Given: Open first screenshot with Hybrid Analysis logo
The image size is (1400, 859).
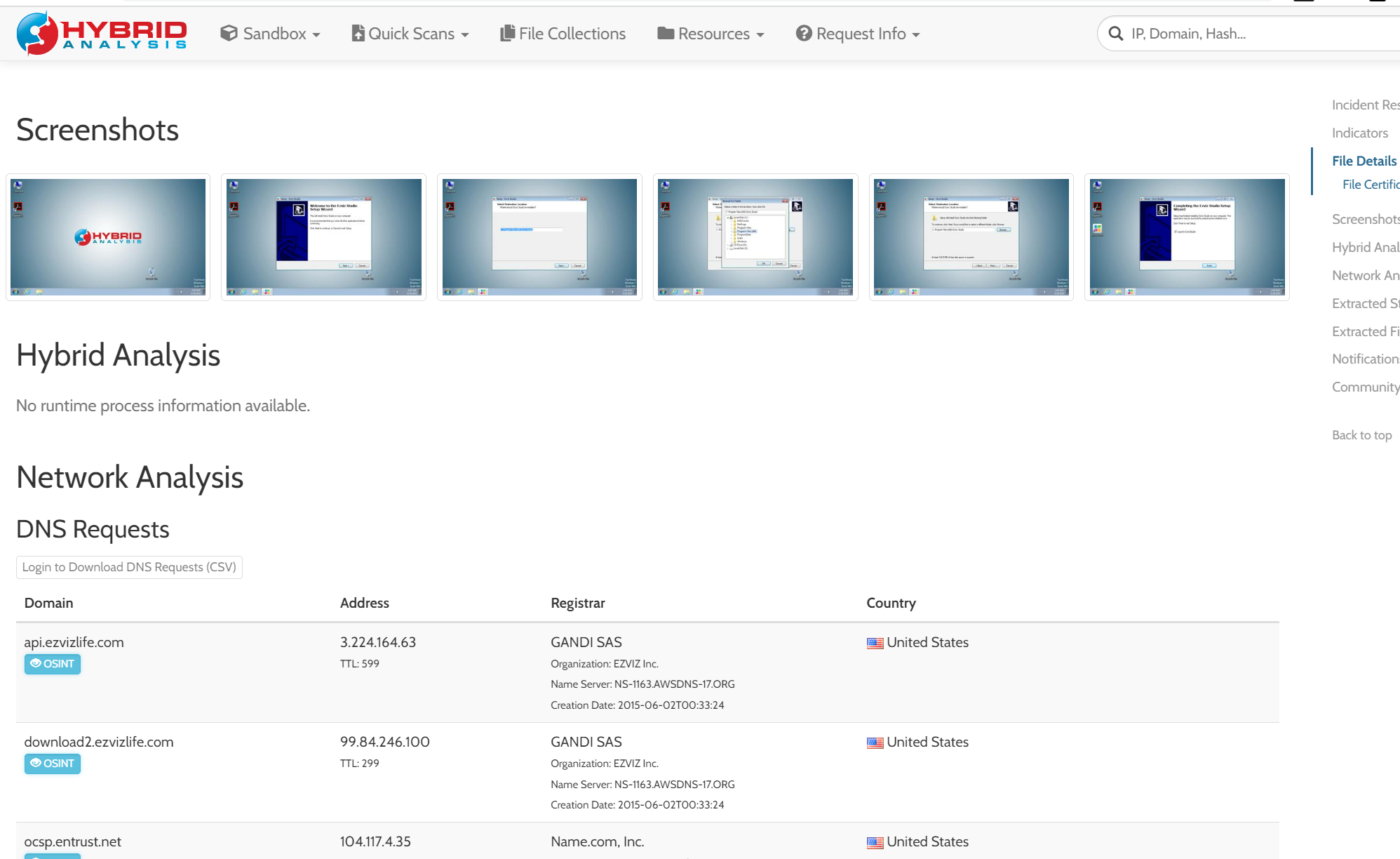Looking at the screenshot, I should pyautogui.click(x=108, y=237).
